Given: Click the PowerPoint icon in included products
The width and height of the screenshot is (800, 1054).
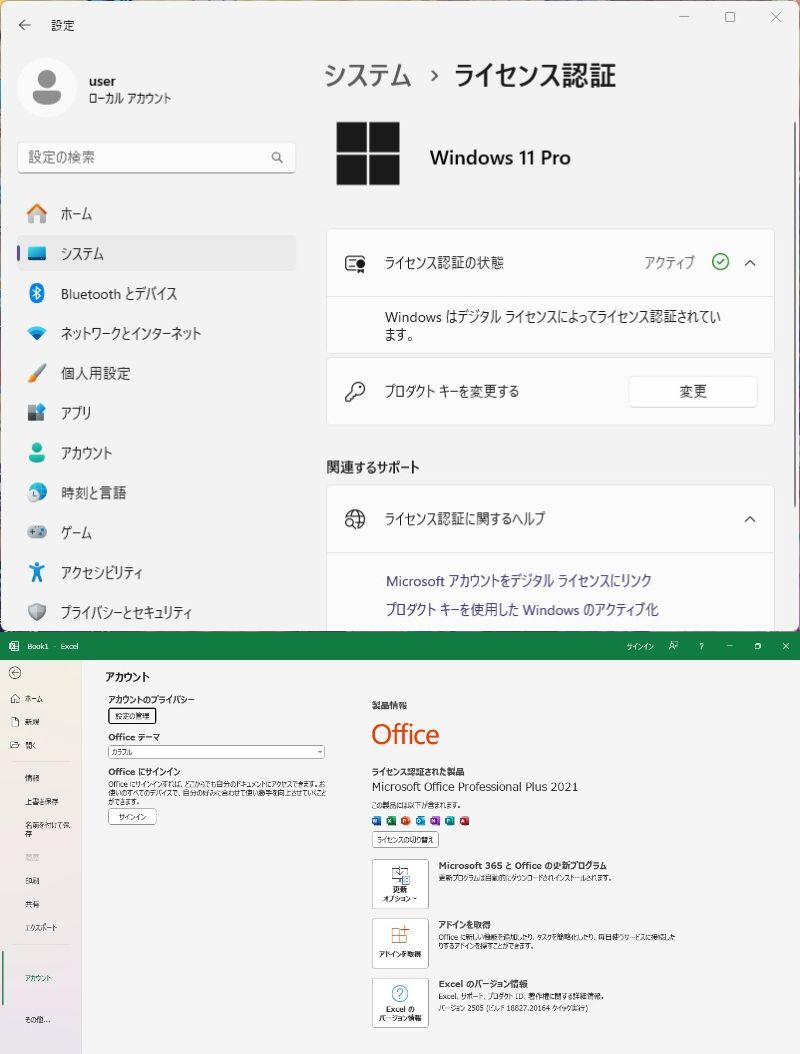Looking at the screenshot, I should [405, 821].
